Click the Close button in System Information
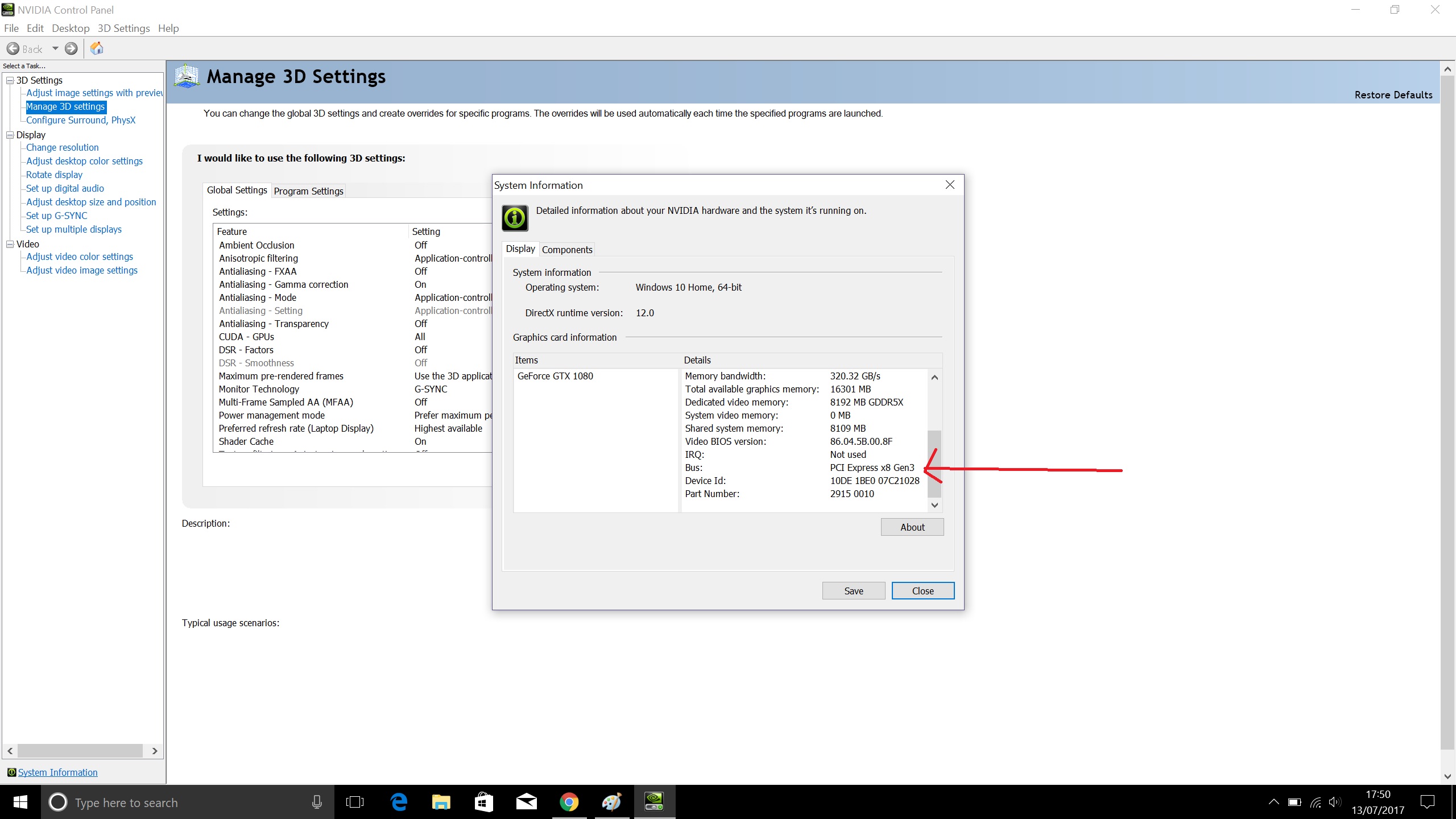The height and width of the screenshot is (819, 1456). click(x=923, y=591)
